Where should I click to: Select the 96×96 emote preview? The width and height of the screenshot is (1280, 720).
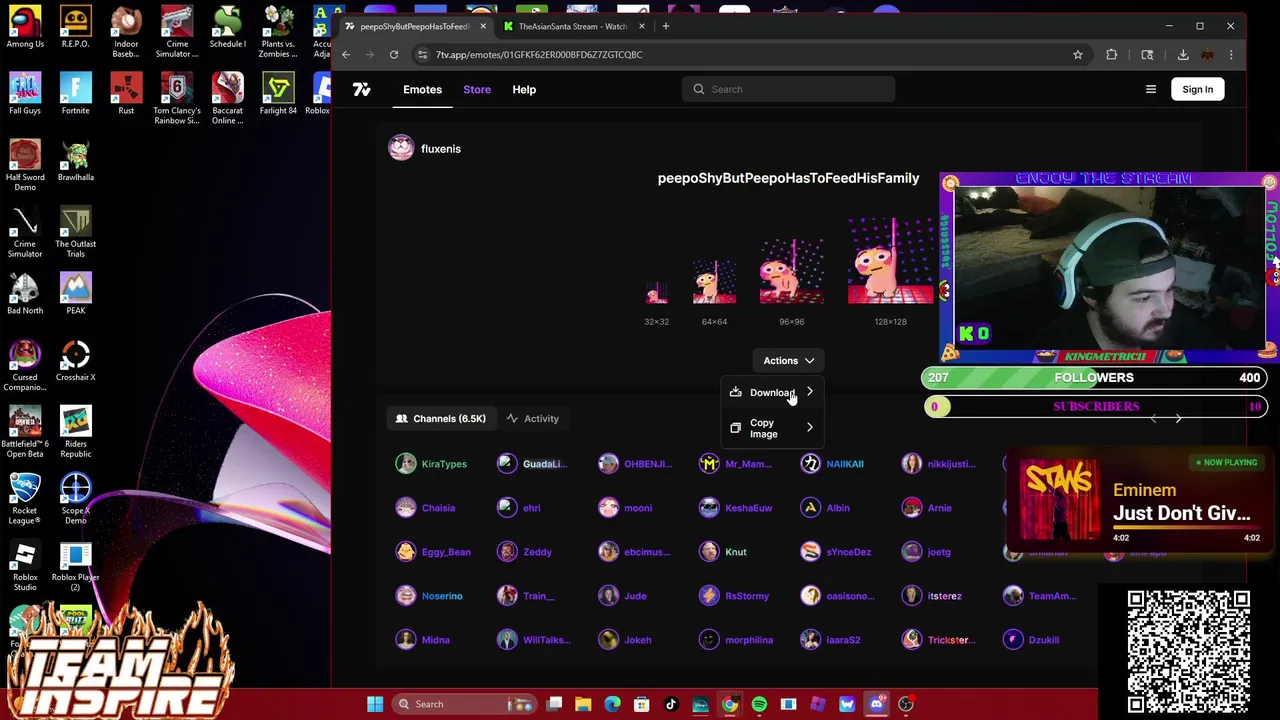791,271
